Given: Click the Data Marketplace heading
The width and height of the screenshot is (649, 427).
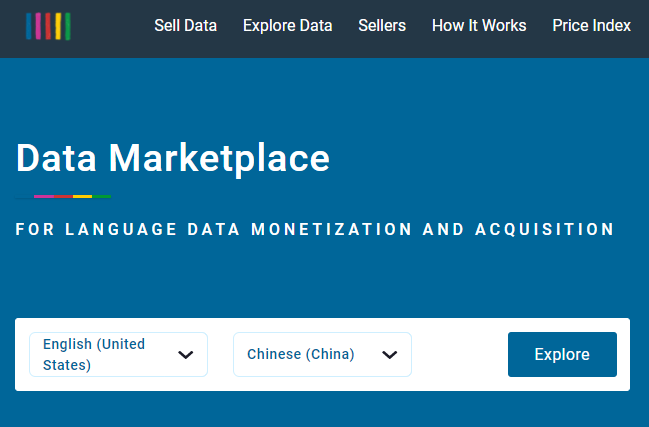Looking at the screenshot, I should [173, 158].
